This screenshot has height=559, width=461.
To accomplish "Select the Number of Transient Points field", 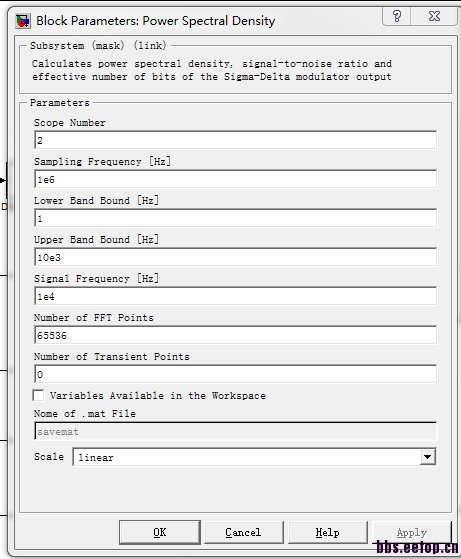I will coord(235,374).
